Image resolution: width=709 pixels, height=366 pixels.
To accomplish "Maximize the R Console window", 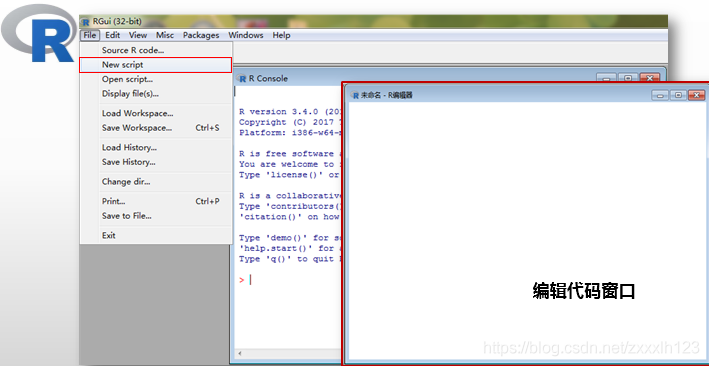I will (x=628, y=78).
